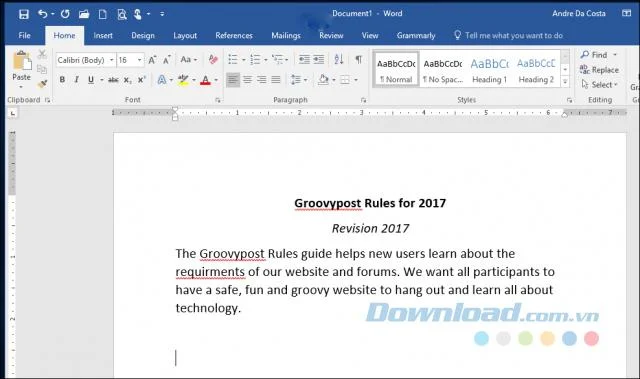This screenshot has width=640, height=379.
Task: Apply Heading 1 style
Action: pos(489,69)
